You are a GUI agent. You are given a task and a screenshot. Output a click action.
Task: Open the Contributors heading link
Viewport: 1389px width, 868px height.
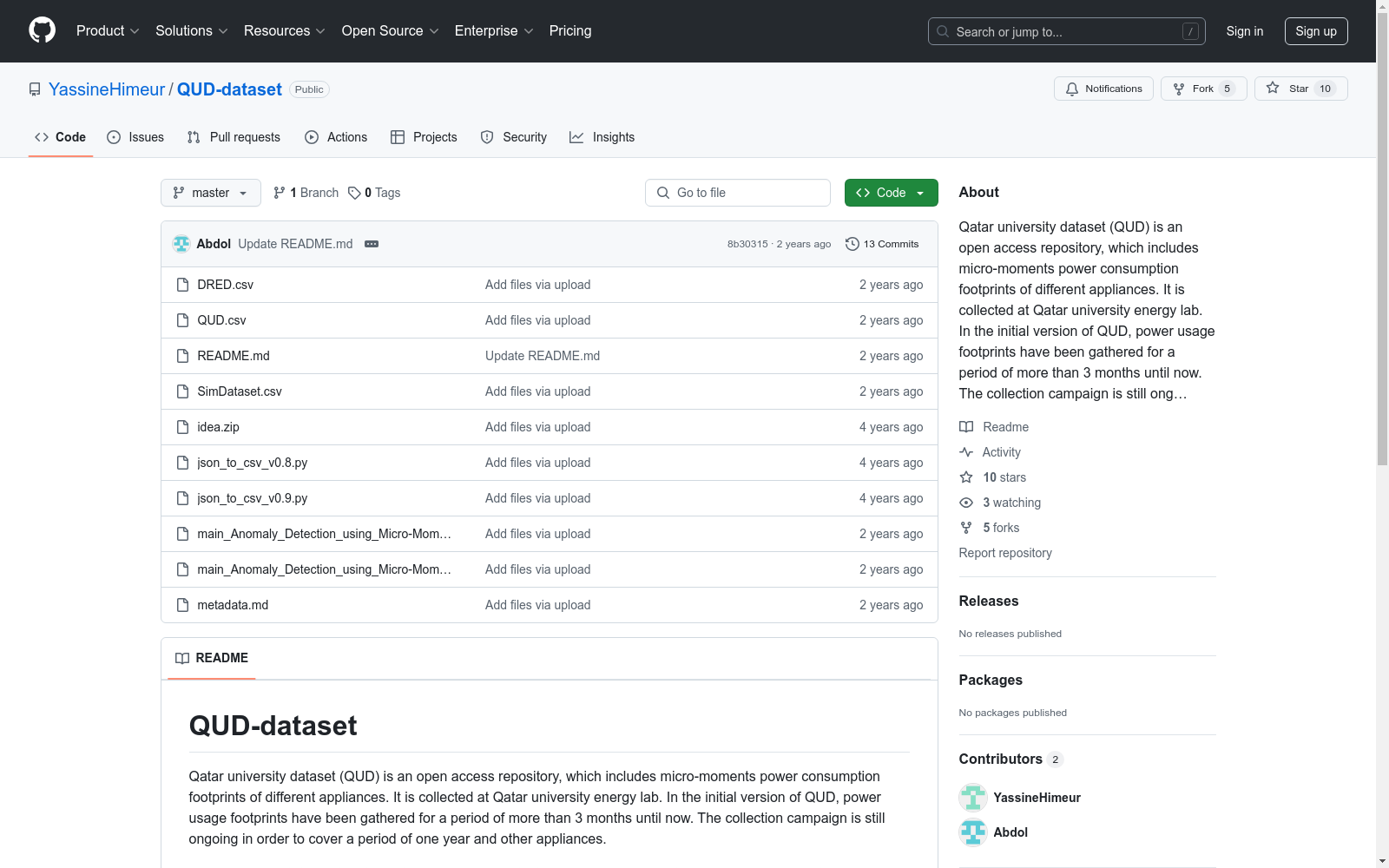(x=1010, y=759)
